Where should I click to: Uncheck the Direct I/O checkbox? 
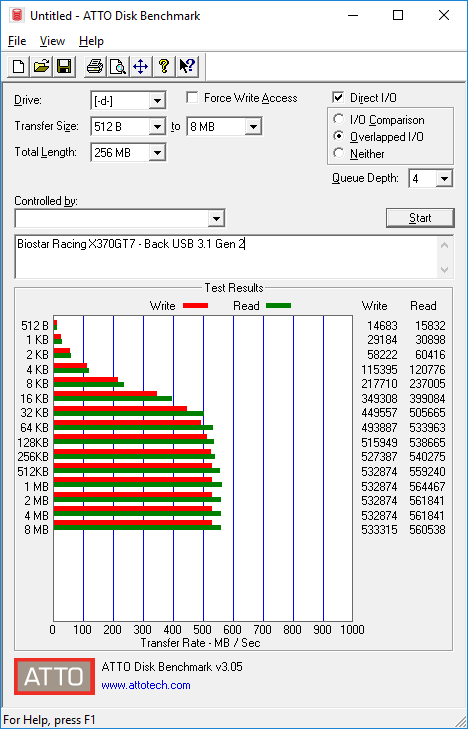coord(338,98)
